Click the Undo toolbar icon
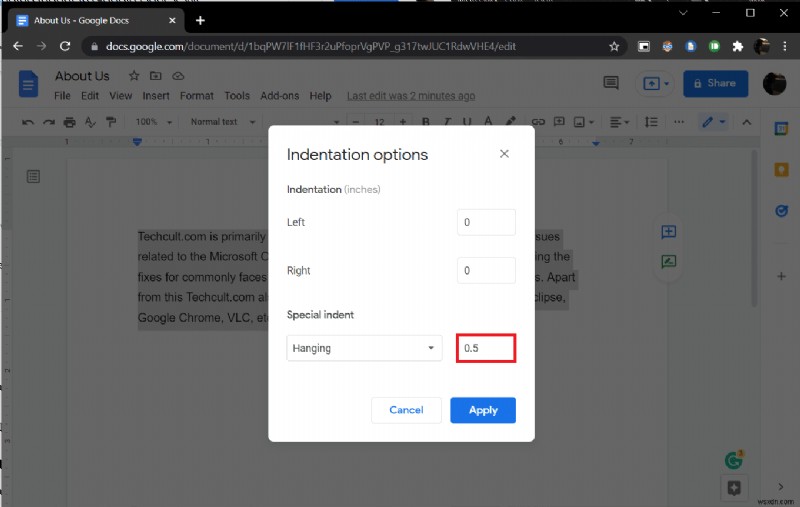Viewport: 800px width, 507px height. [x=28, y=122]
